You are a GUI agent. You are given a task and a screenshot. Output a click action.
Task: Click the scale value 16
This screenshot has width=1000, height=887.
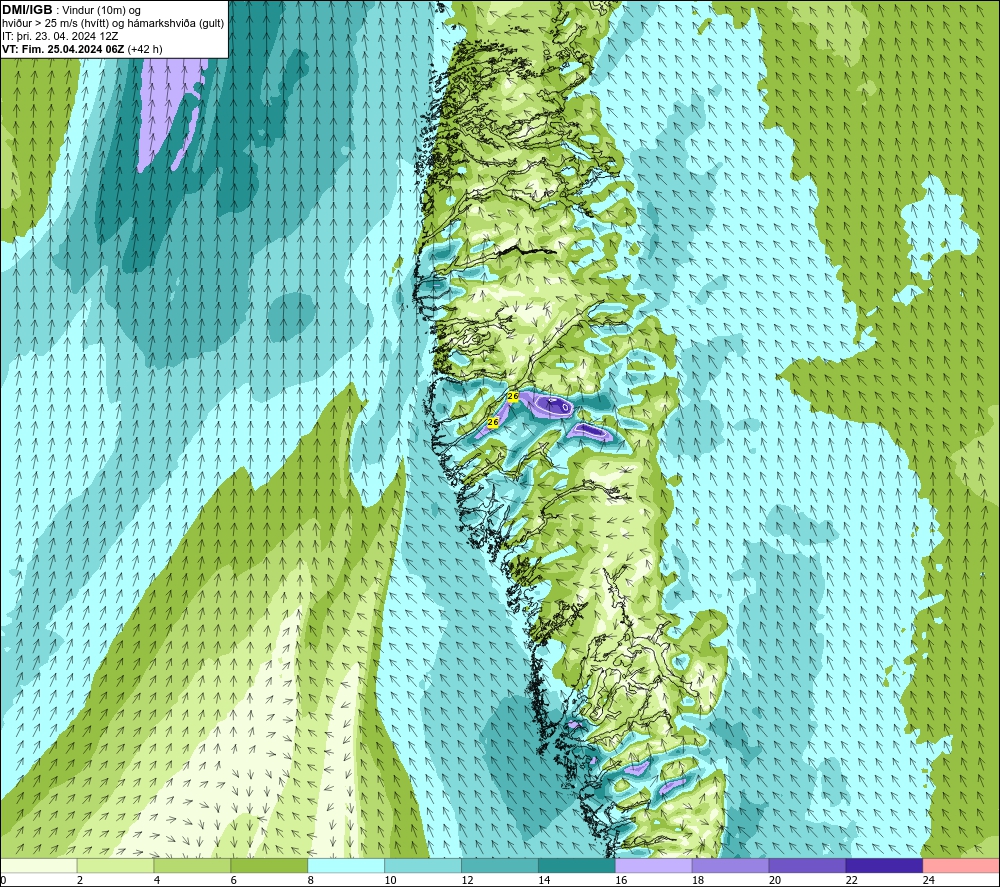621,880
